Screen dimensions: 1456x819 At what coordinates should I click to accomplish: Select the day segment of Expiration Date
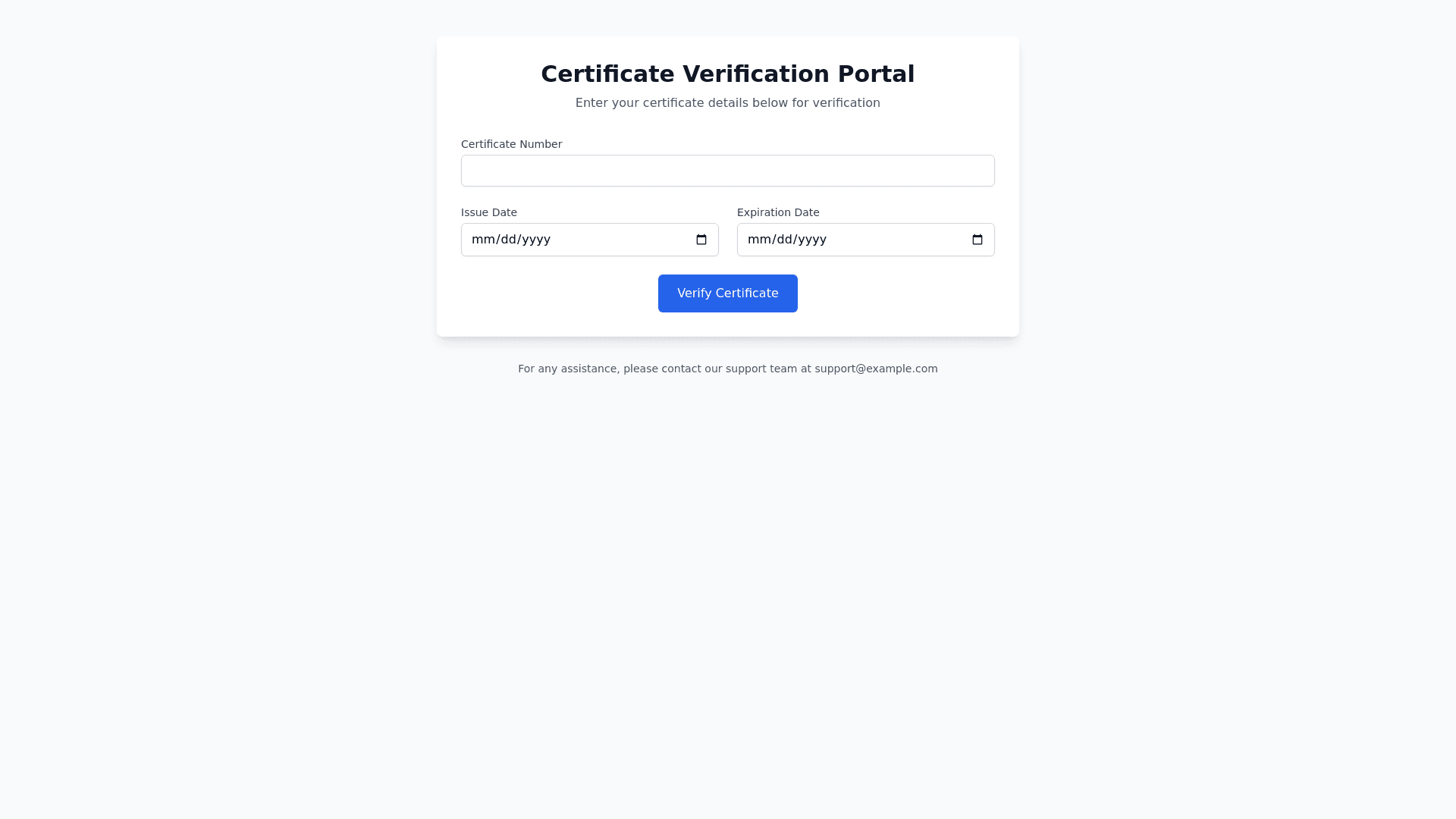[x=782, y=240]
